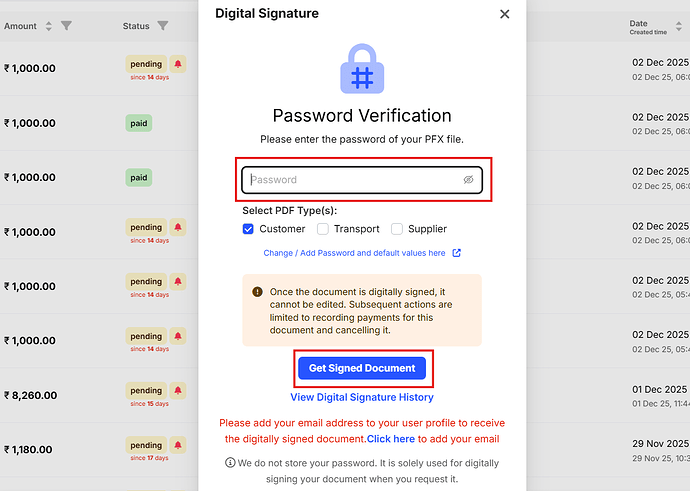This screenshot has height=491, width=690.
Task: Click the external link icon beside Change / Add Password
Action: [x=457, y=253]
